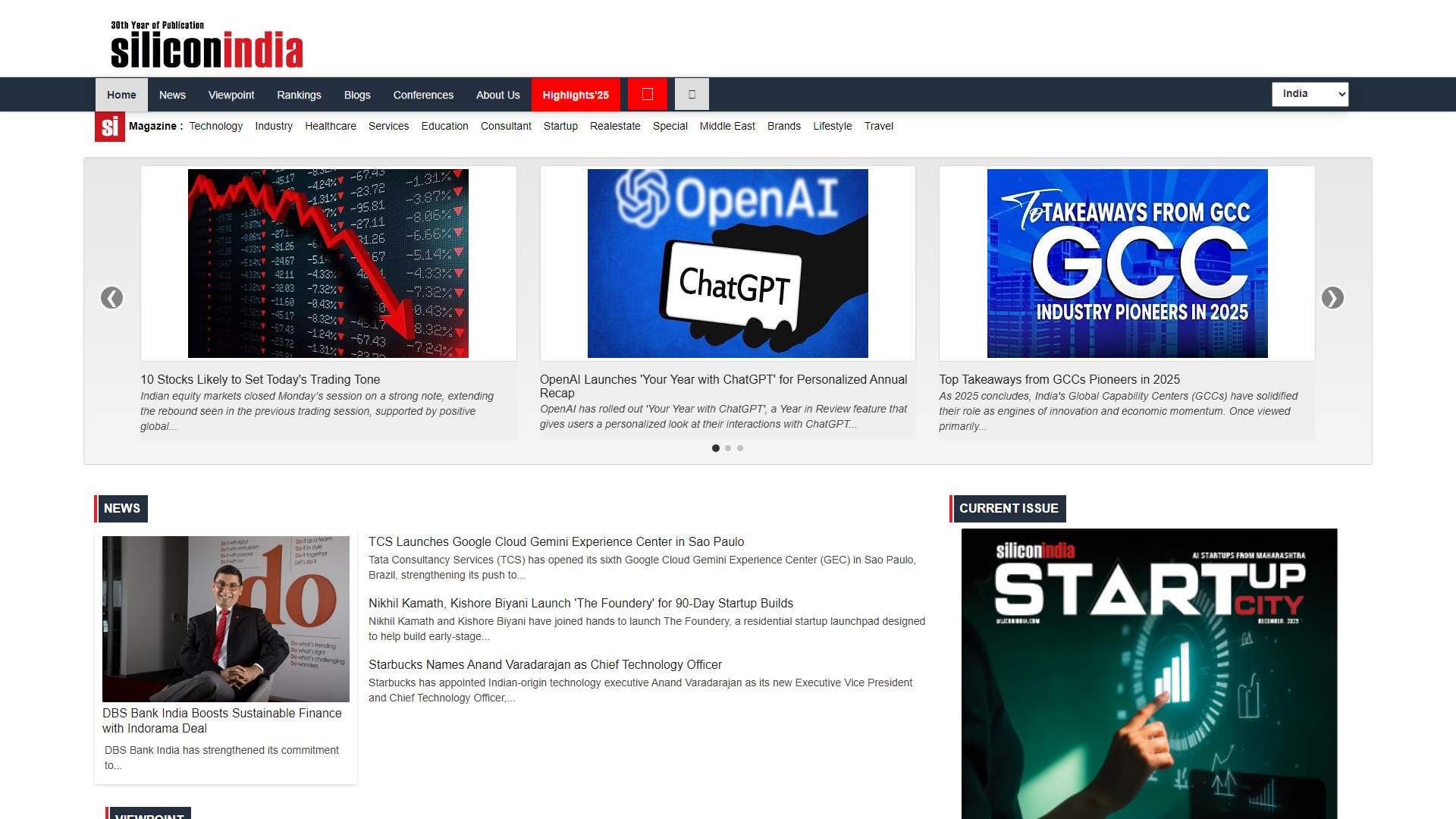Go to previous carousel slide arrow

click(111, 298)
